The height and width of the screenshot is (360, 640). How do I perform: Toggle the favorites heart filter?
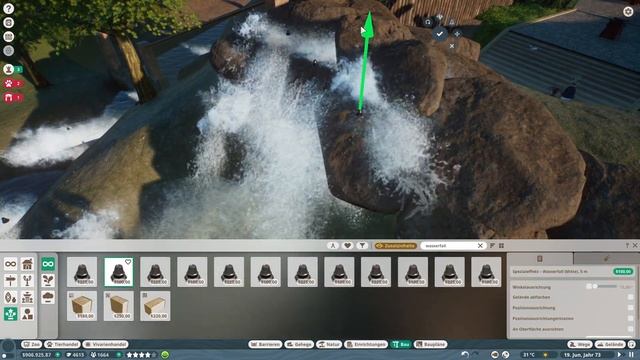pyautogui.click(x=347, y=246)
